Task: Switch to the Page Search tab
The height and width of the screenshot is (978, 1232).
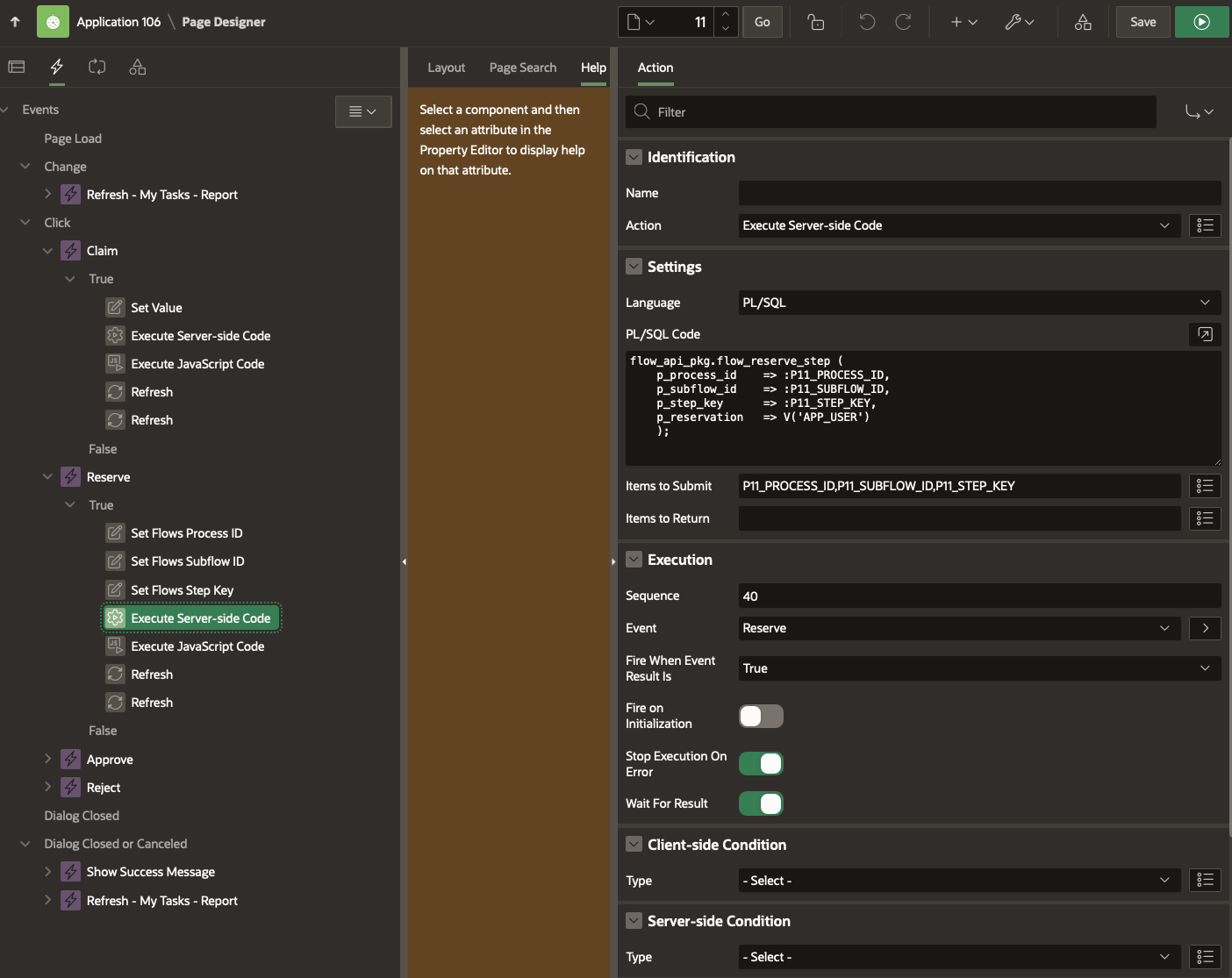Action: (x=523, y=68)
